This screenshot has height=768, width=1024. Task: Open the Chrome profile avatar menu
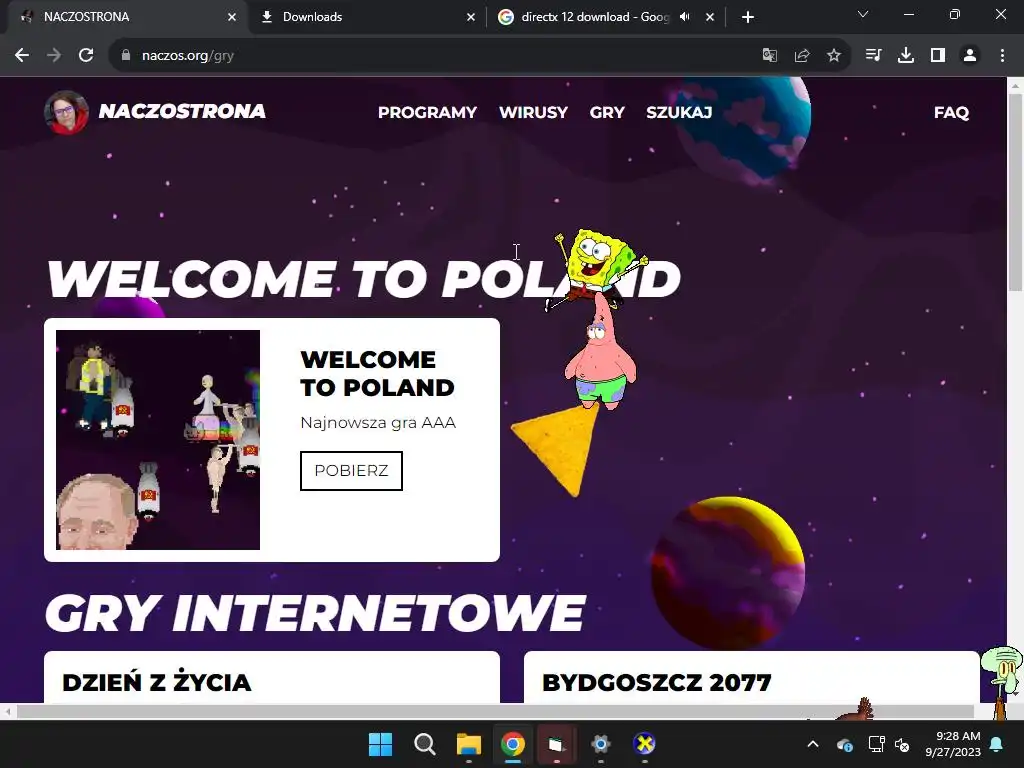[x=970, y=56]
